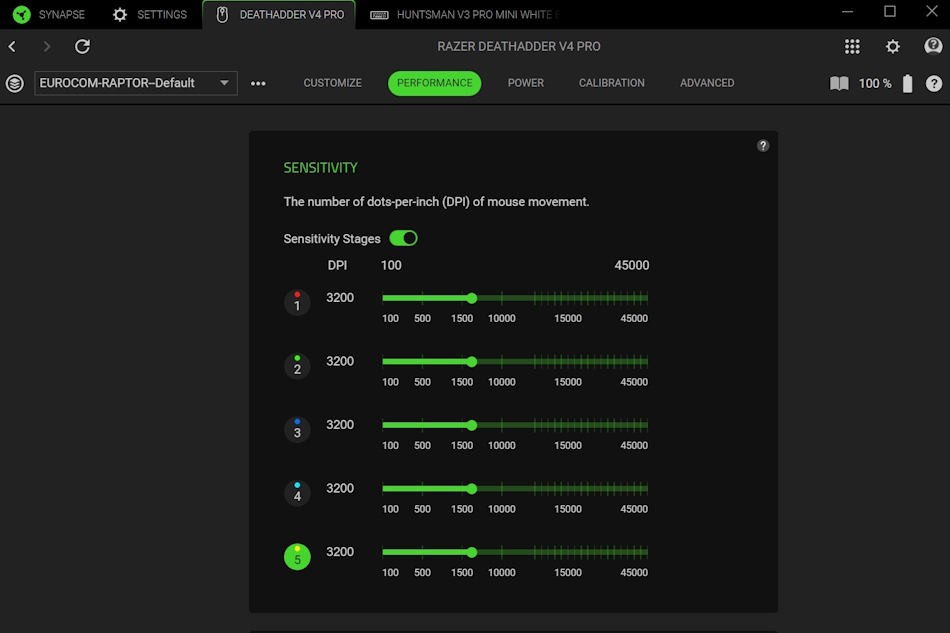Click the refresh icon in navigation bar

pos(83,47)
